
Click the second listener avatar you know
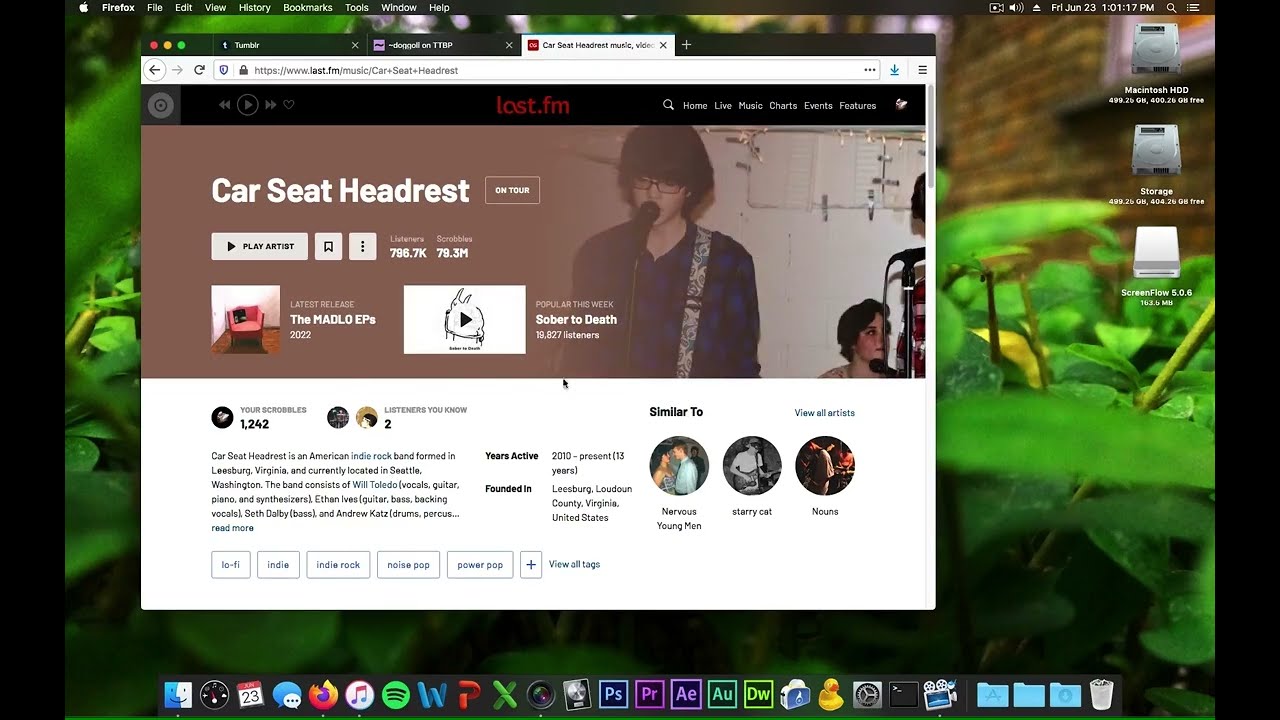[367, 417]
